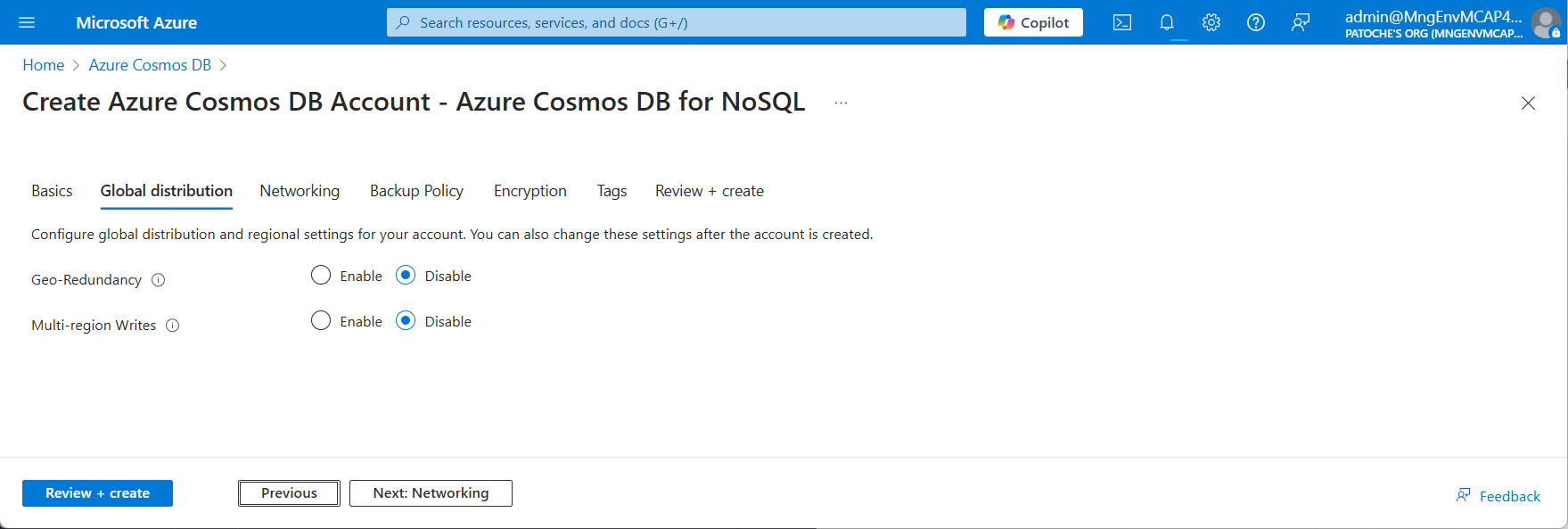The height and width of the screenshot is (529, 1568).
Task: Click Review + create at the bottom
Action: (97, 492)
